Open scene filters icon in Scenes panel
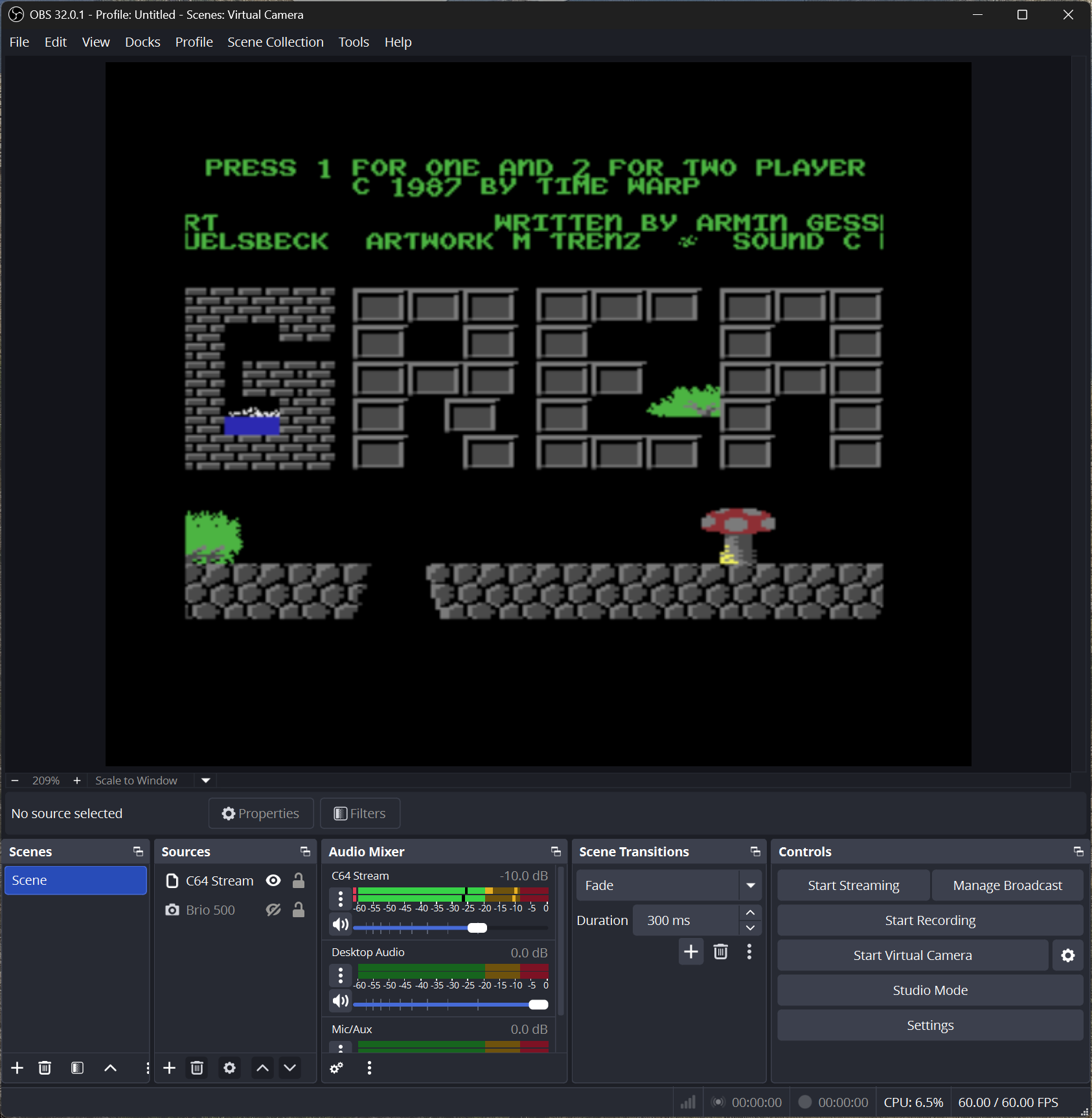The image size is (1092, 1118). click(77, 1067)
